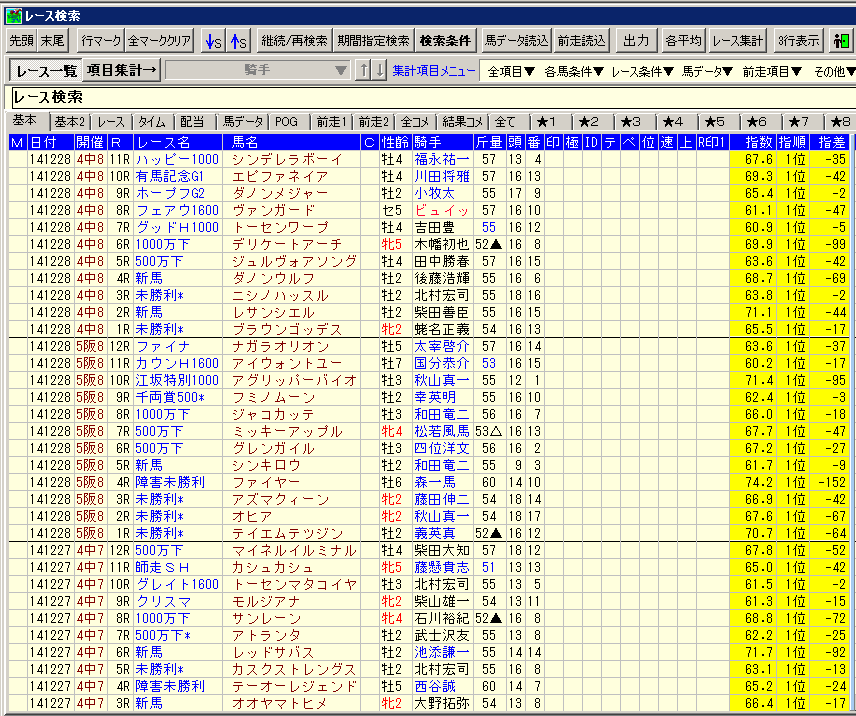Switch to the レース tab
The image size is (856, 716).
111,122
